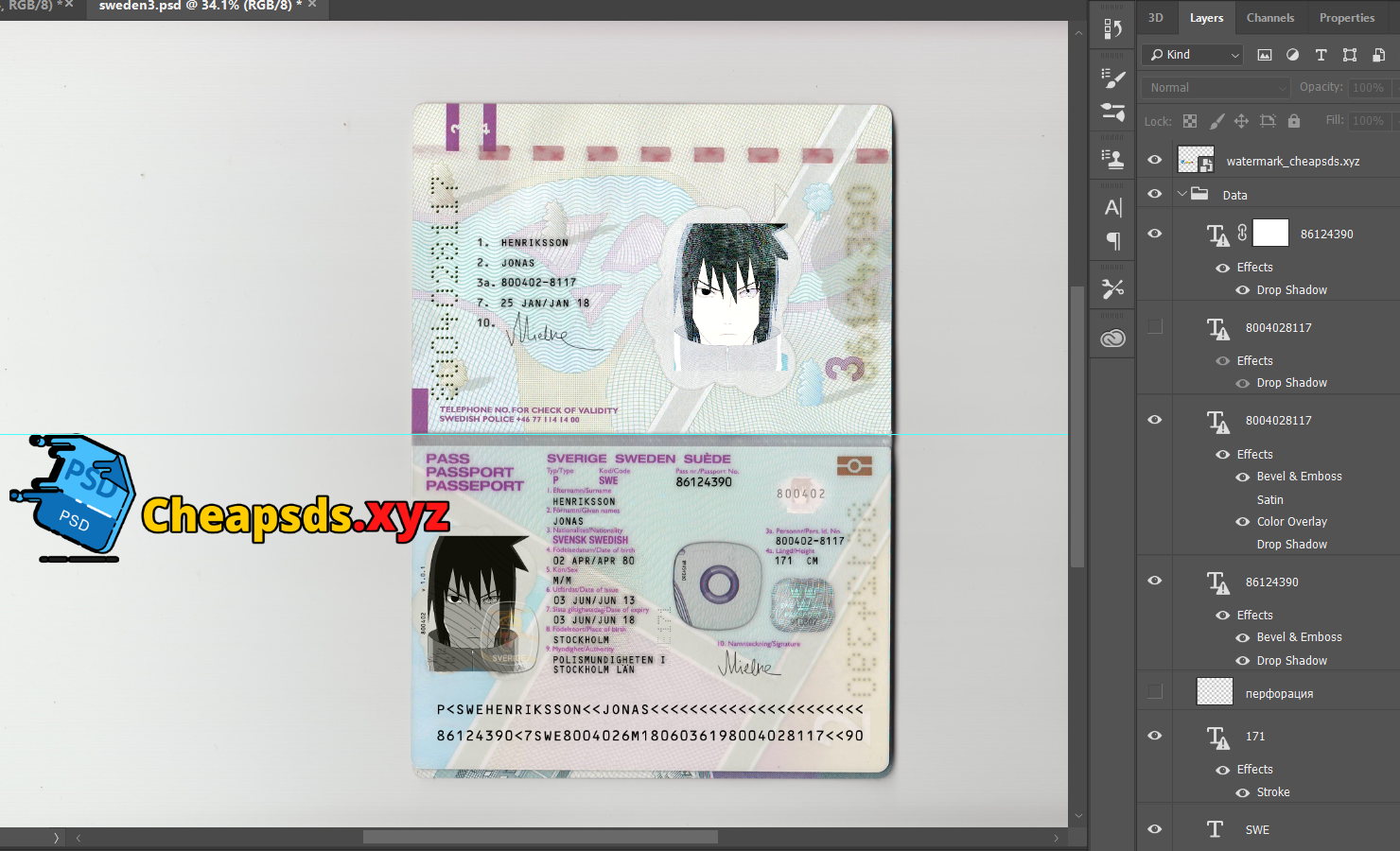
Task: Collapse the Data layer group
Action: [x=1181, y=194]
